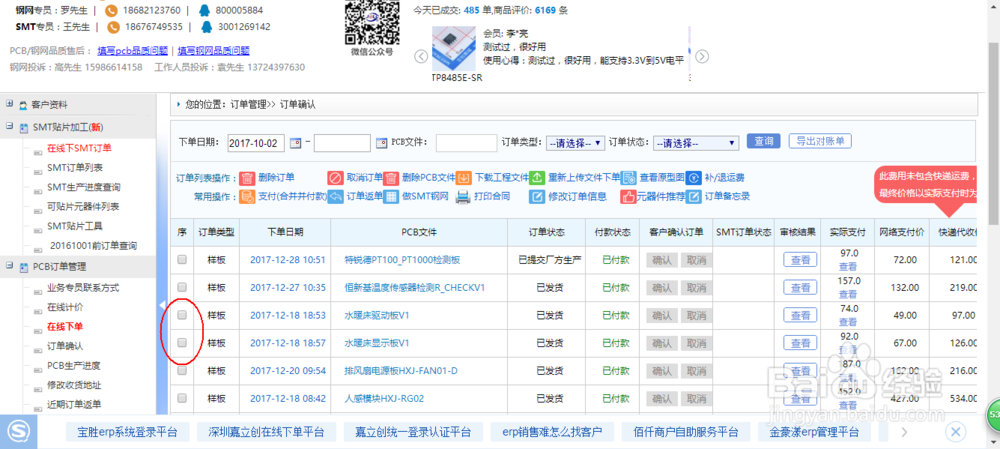Image resolution: width=1000 pixels, height=449 pixels.
Task: Click phone icon next to 18682123760
Action: (112, 10)
